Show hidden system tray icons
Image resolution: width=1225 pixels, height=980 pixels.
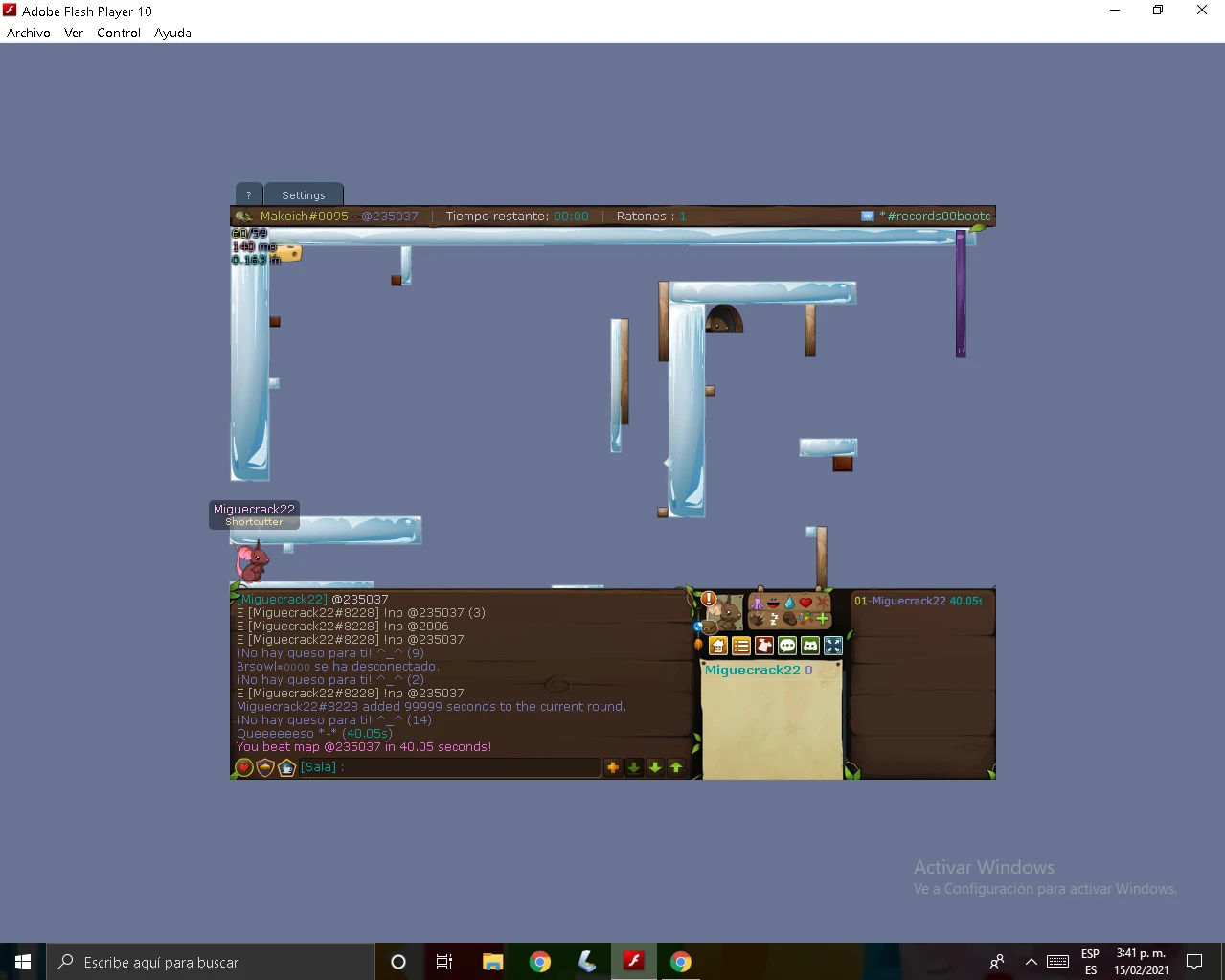pyautogui.click(x=1031, y=962)
